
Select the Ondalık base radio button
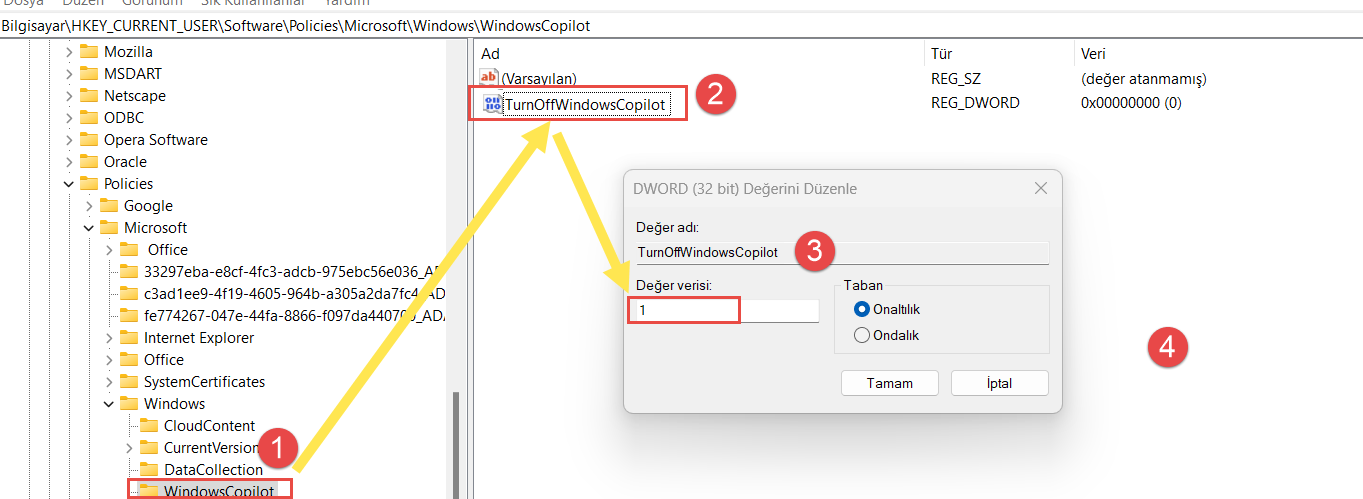[862, 336]
